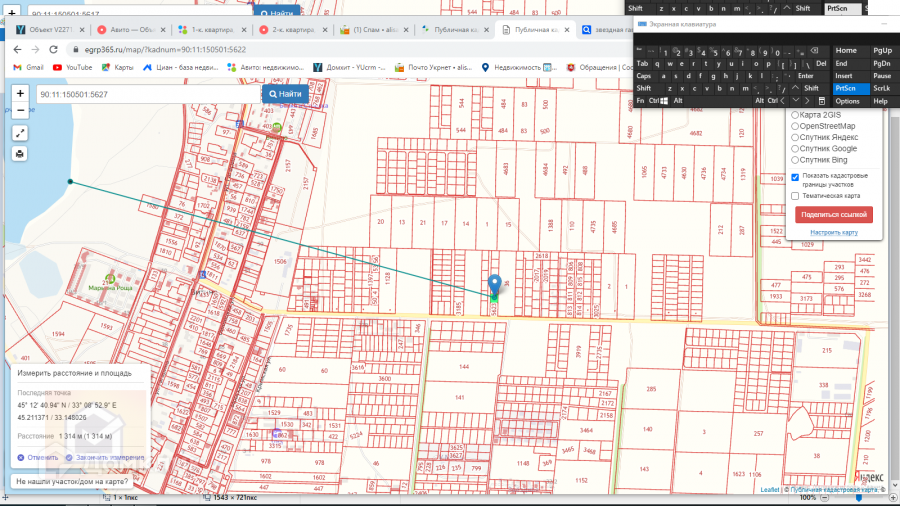Click the map zoom out minus button
Image resolution: width=900 pixels, height=506 pixels.
(20, 110)
